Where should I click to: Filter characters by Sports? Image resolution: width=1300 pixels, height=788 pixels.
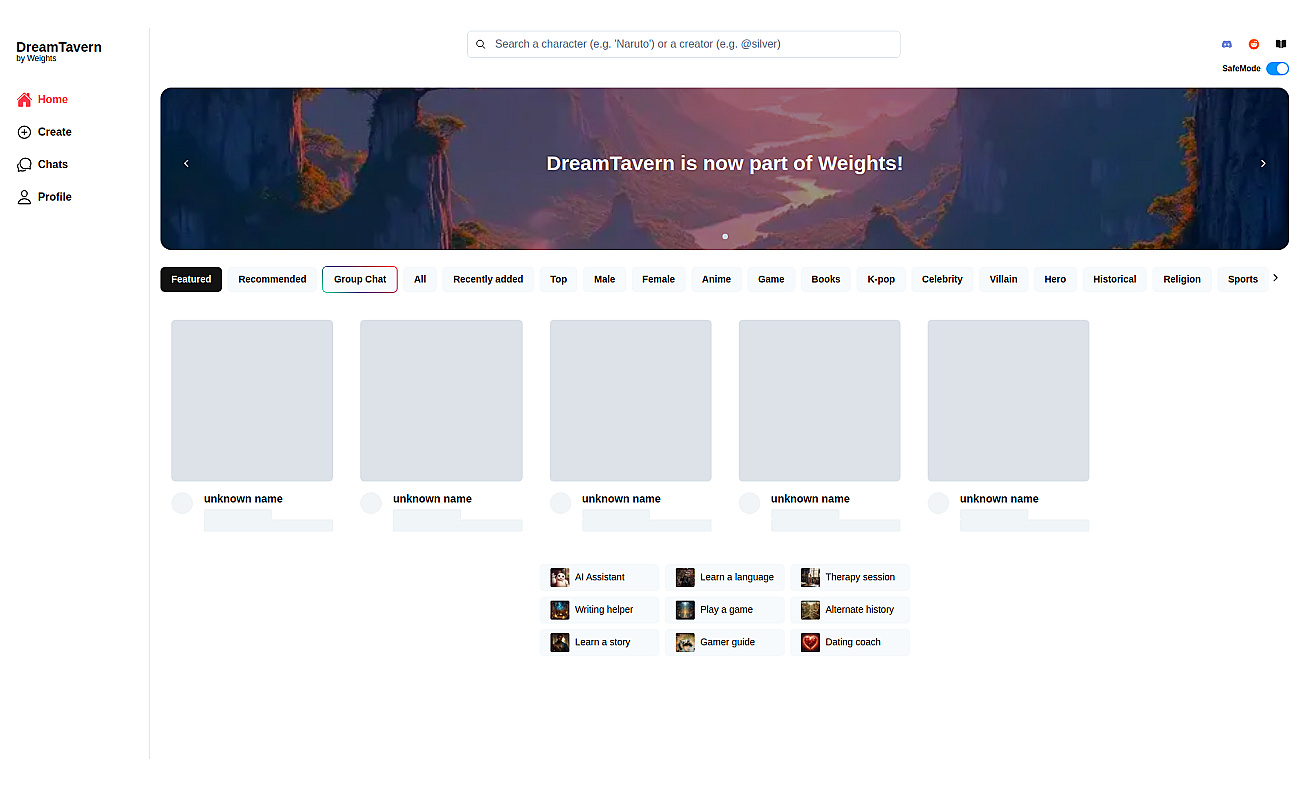tap(1243, 280)
